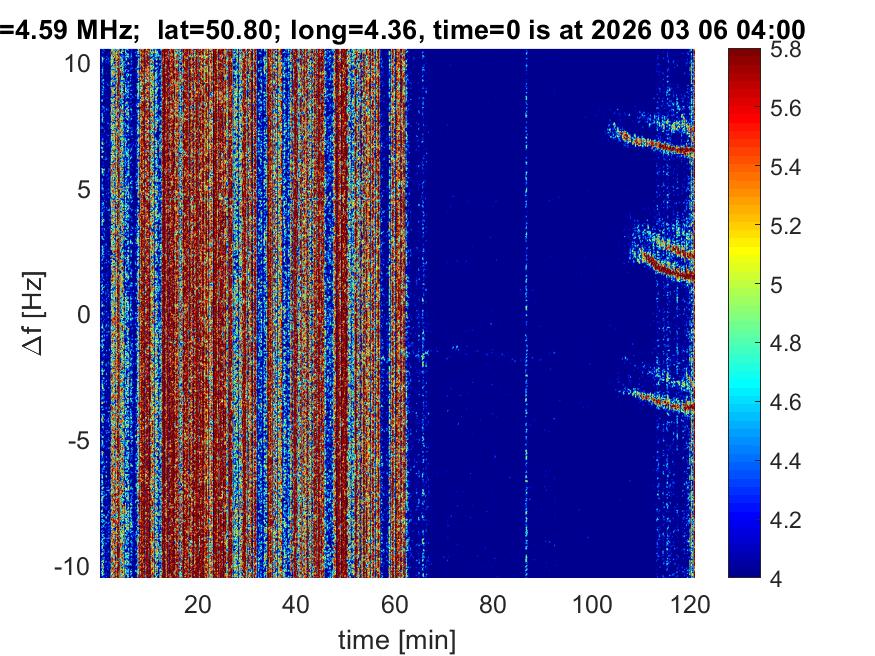875x656 pixels.
Task: Click the 0 tick on the Δf axis
Action: (86, 314)
